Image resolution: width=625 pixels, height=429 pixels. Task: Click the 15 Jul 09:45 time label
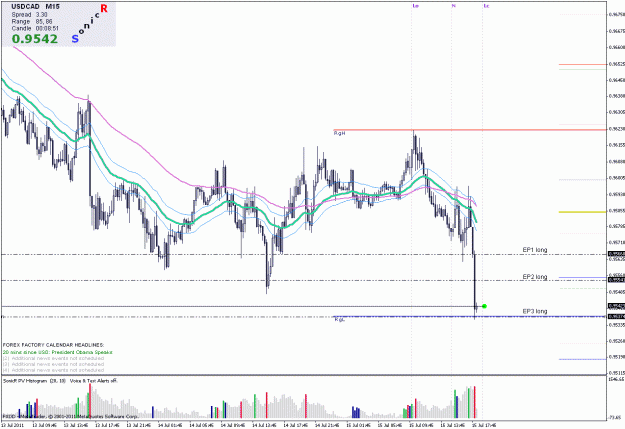click(x=421, y=425)
